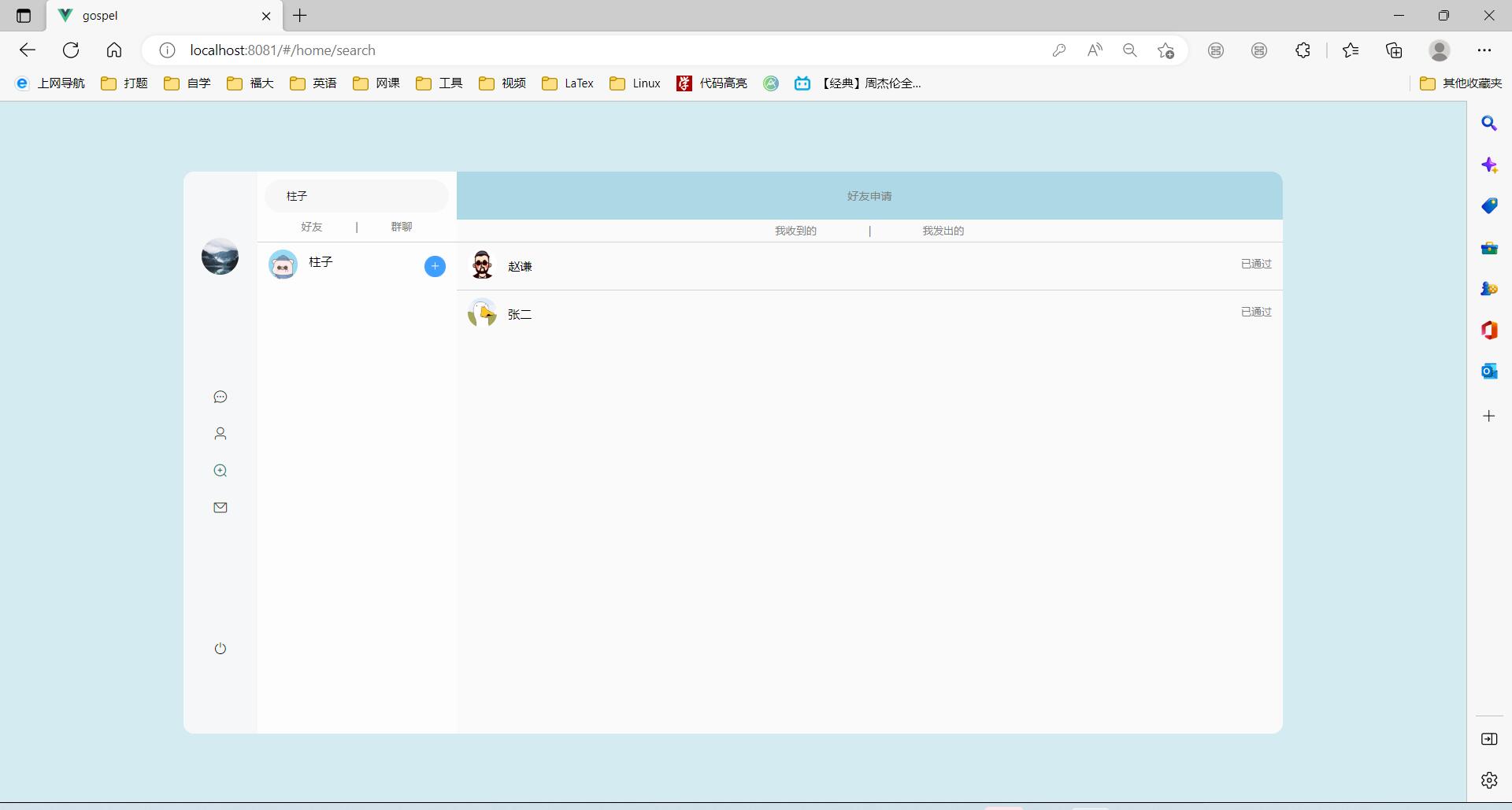Click 已通过 status on 张二's row
Image resolution: width=1512 pixels, height=810 pixels.
click(1256, 312)
